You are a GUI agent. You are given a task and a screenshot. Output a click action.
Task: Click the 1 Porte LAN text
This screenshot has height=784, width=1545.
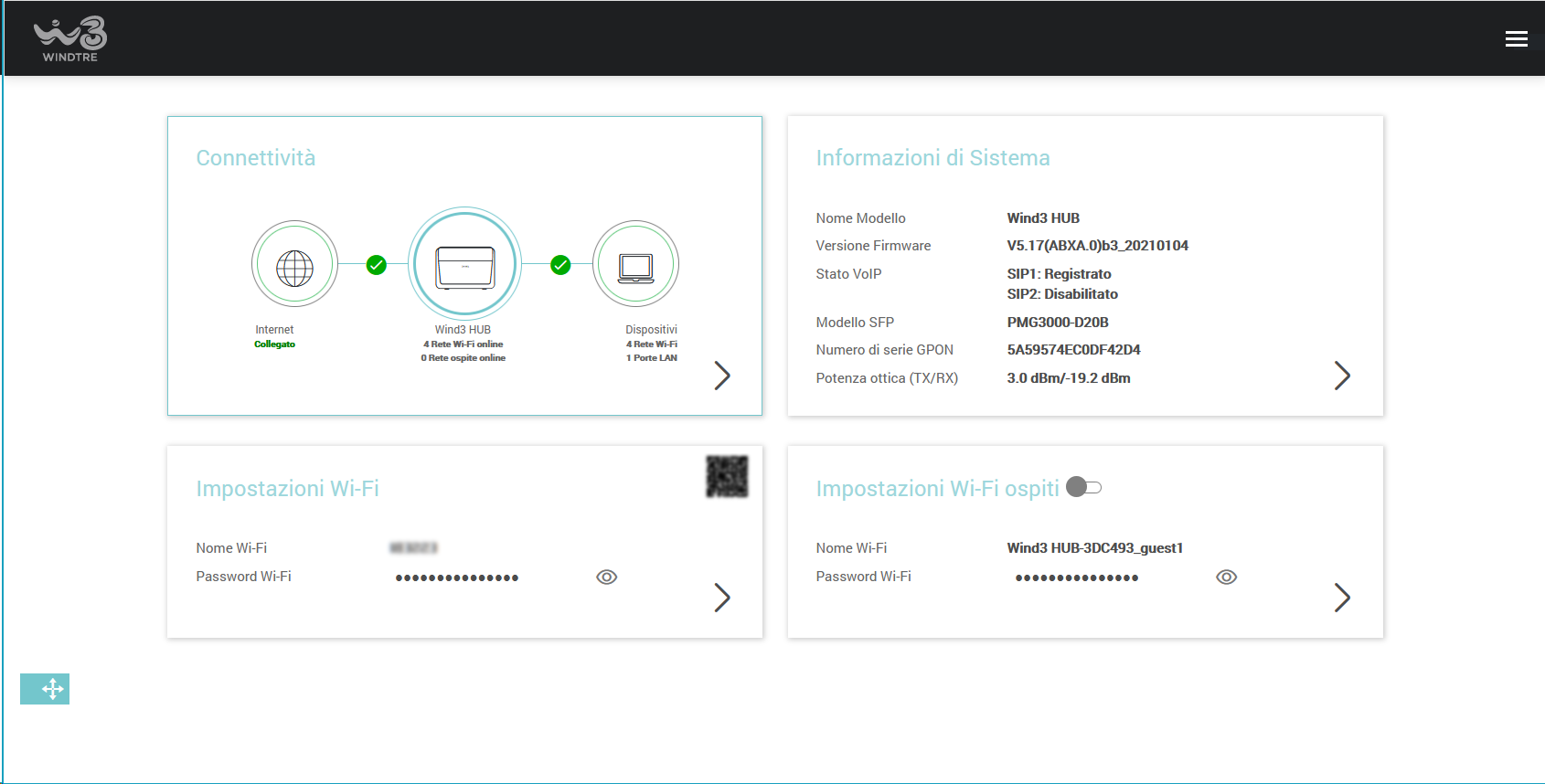click(652, 358)
